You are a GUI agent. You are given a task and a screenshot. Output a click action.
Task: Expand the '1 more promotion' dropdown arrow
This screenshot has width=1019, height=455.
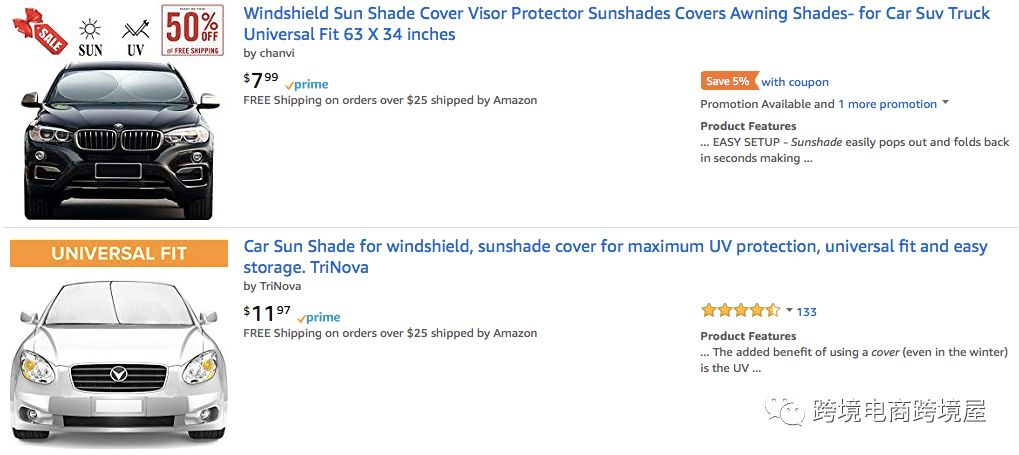pyautogui.click(x=945, y=103)
